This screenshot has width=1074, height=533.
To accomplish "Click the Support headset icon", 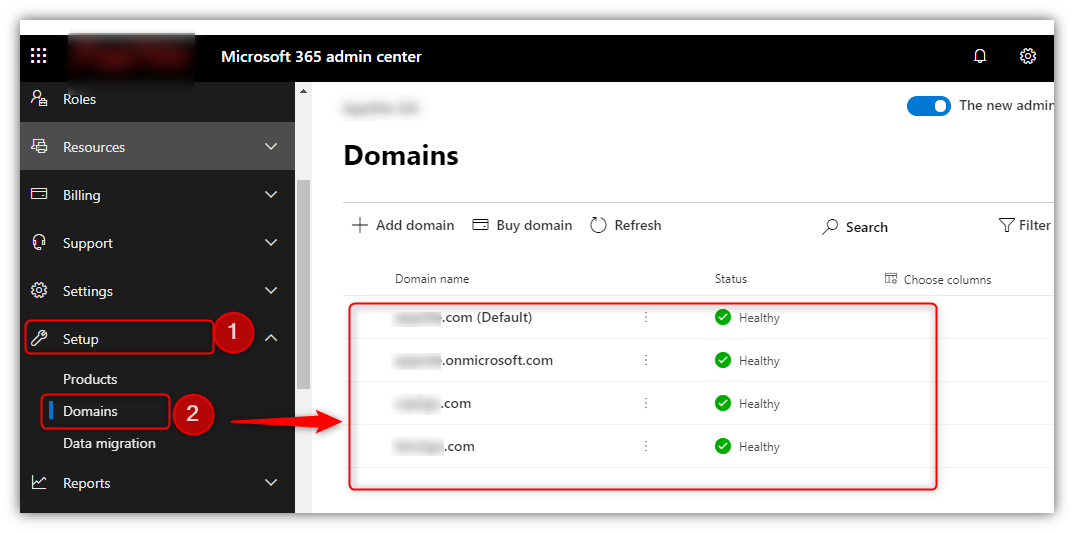I will point(39,243).
